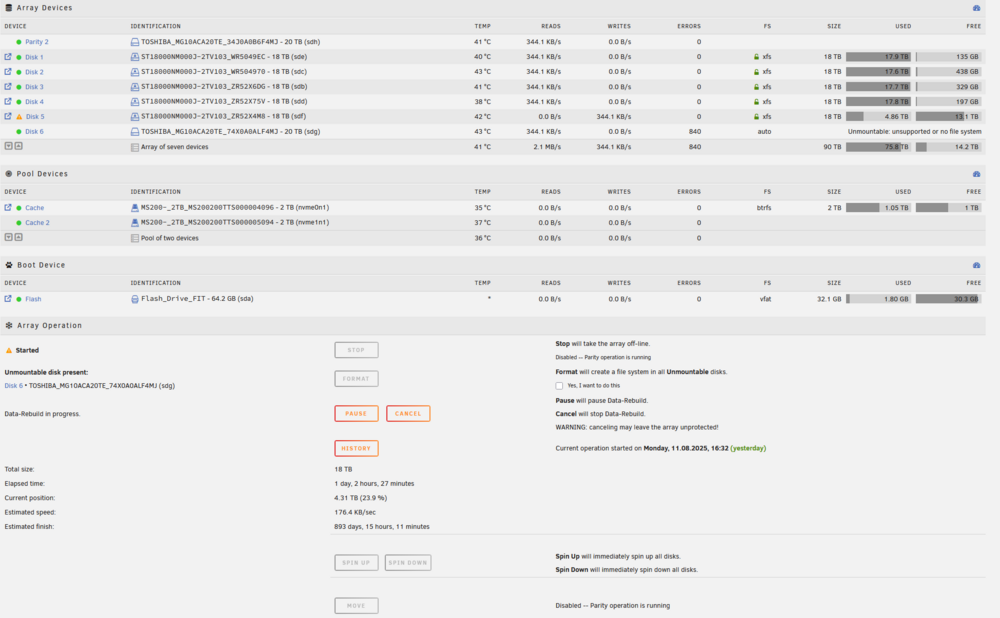1000x618 pixels.
Task: Click 'Unmountable: unsupported or no file system' text
Action: pos(915,132)
